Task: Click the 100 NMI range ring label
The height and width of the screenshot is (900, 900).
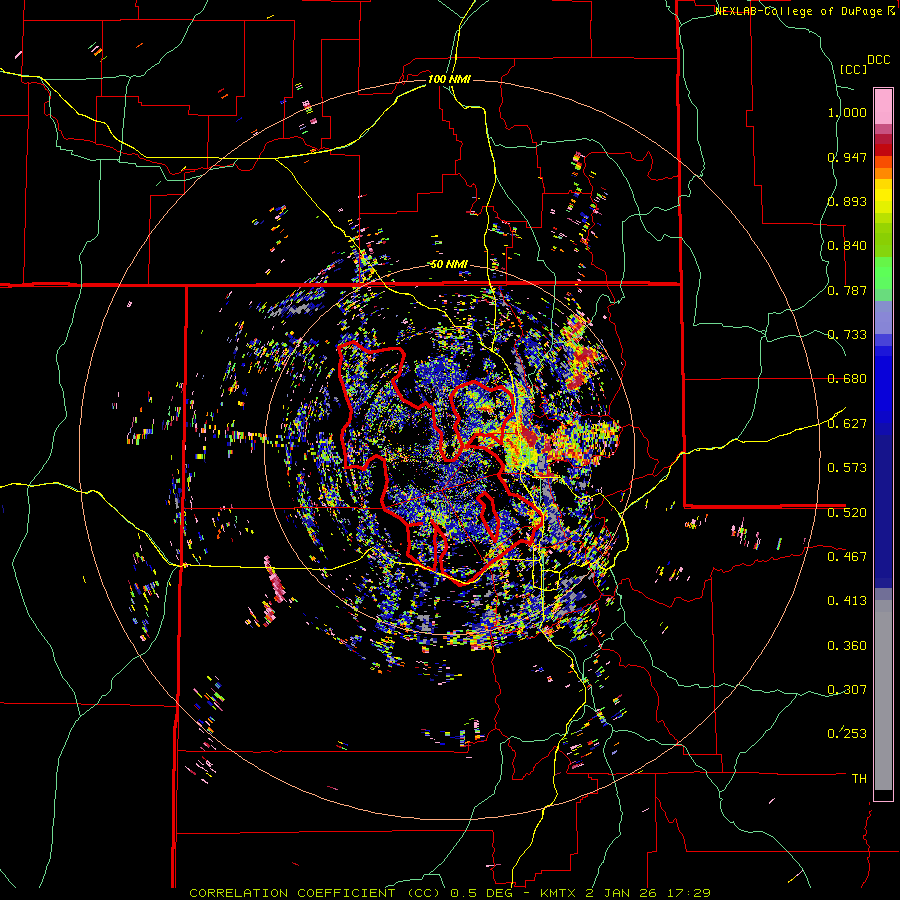Action: point(449,79)
